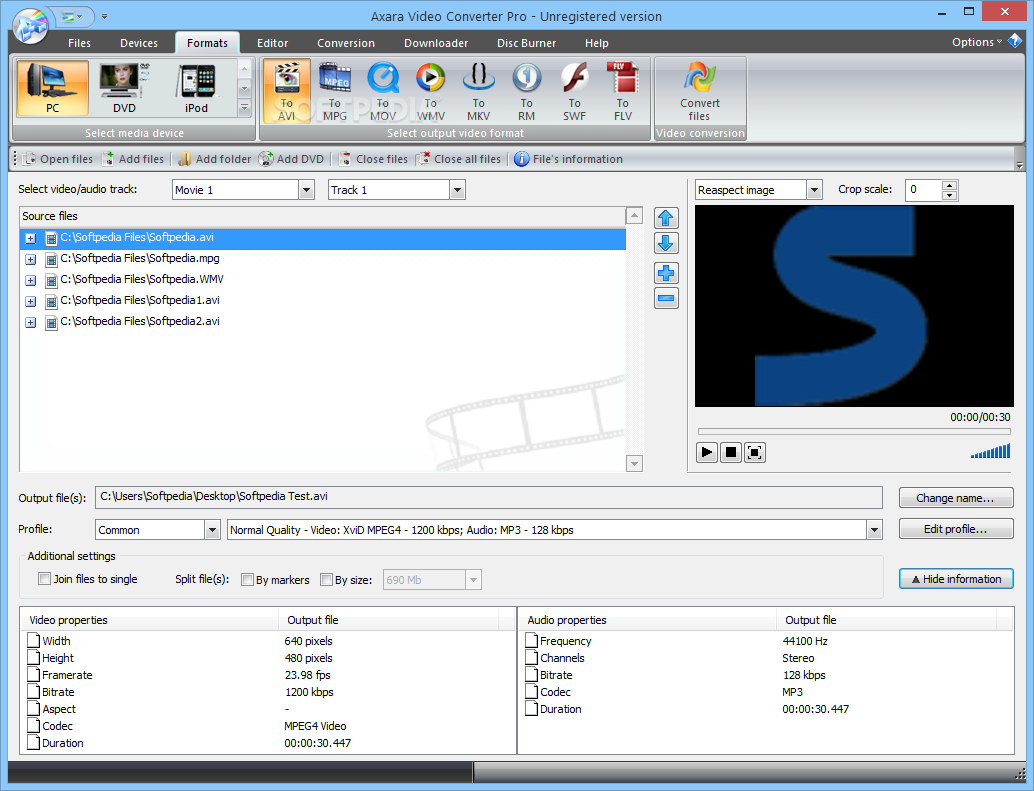Adjust the preview volume level bars
The image size is (1034, 791).
point(990,452)
